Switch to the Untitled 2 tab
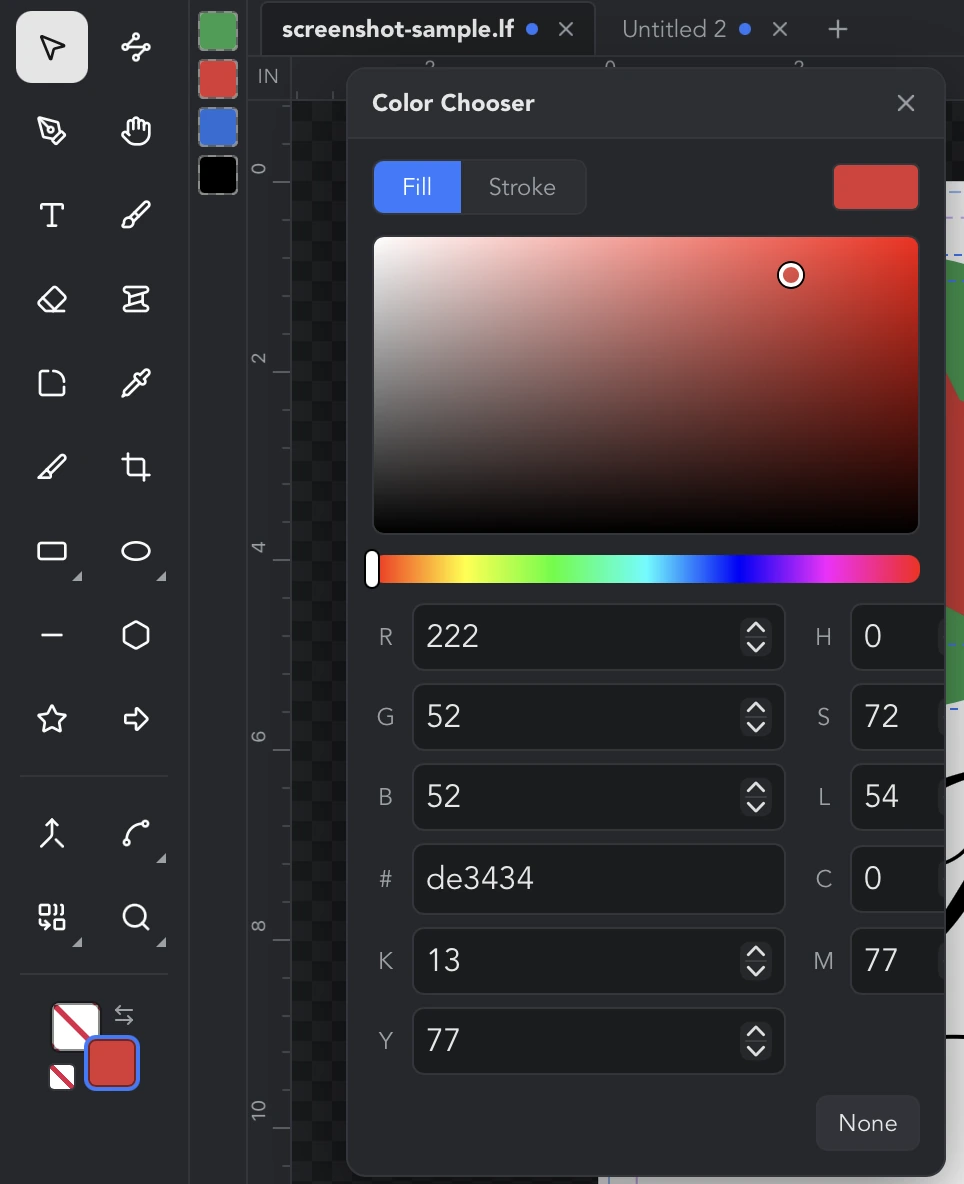 (x=673, y=29)
